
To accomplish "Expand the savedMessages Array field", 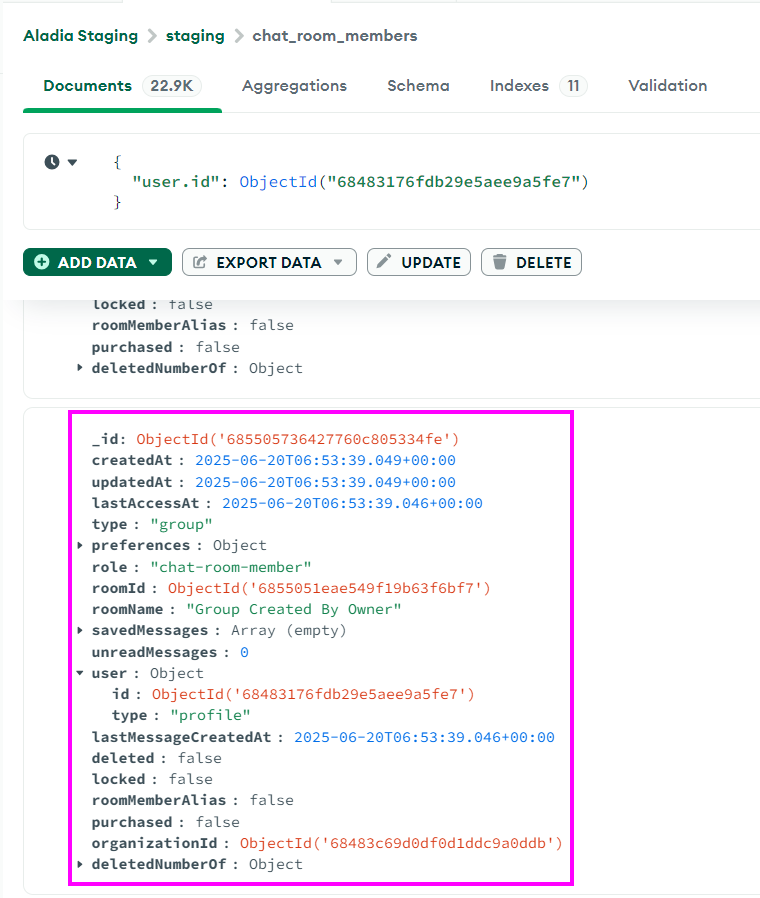I will coord(80,630).
